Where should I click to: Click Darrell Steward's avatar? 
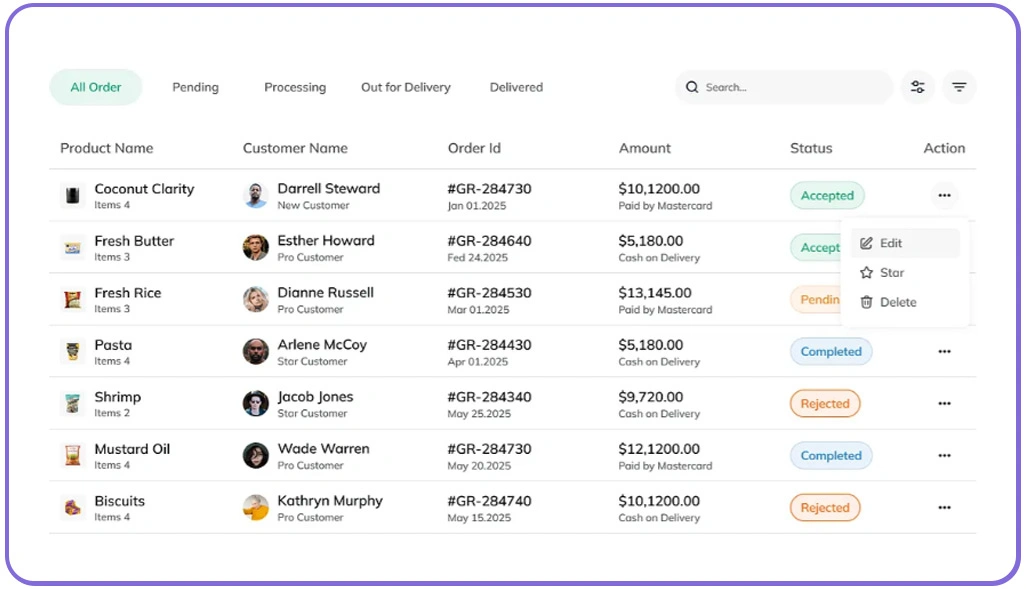coord(255,195)
